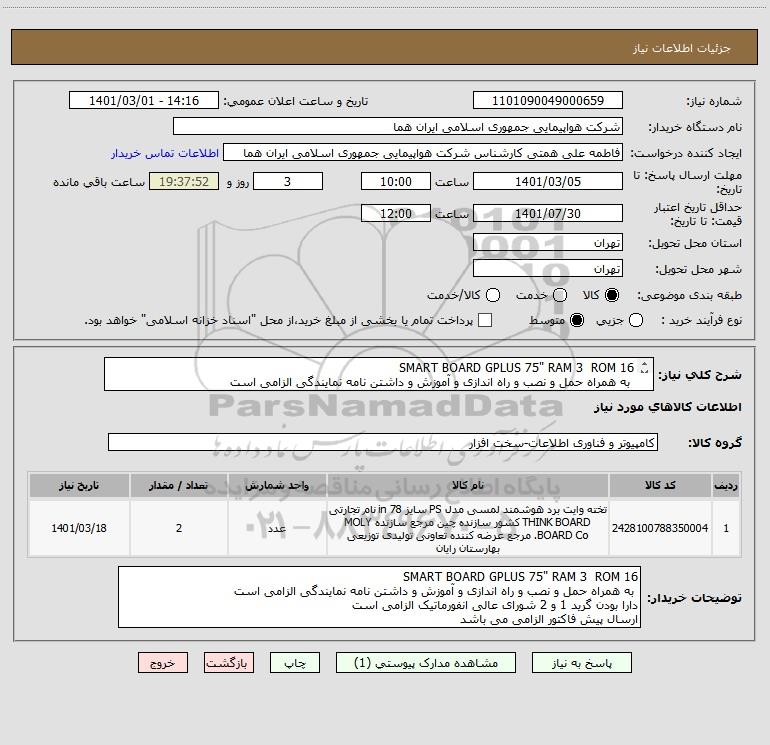Click the unit cell 'عدد'

point(277,528)
